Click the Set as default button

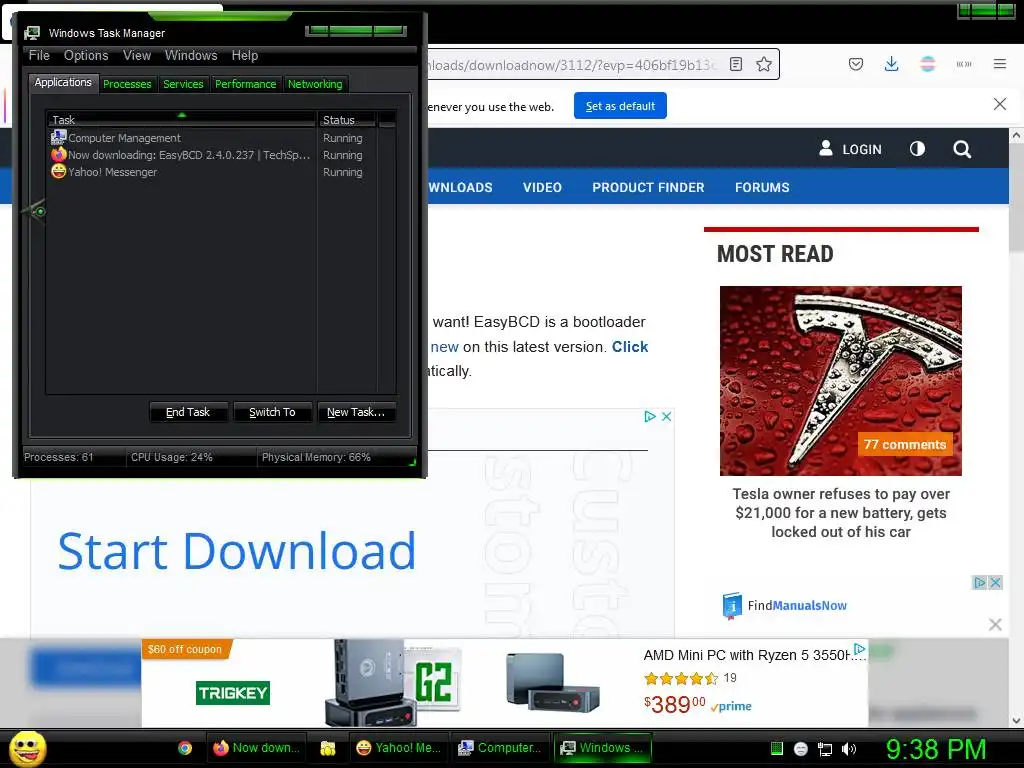click(620, 106)
